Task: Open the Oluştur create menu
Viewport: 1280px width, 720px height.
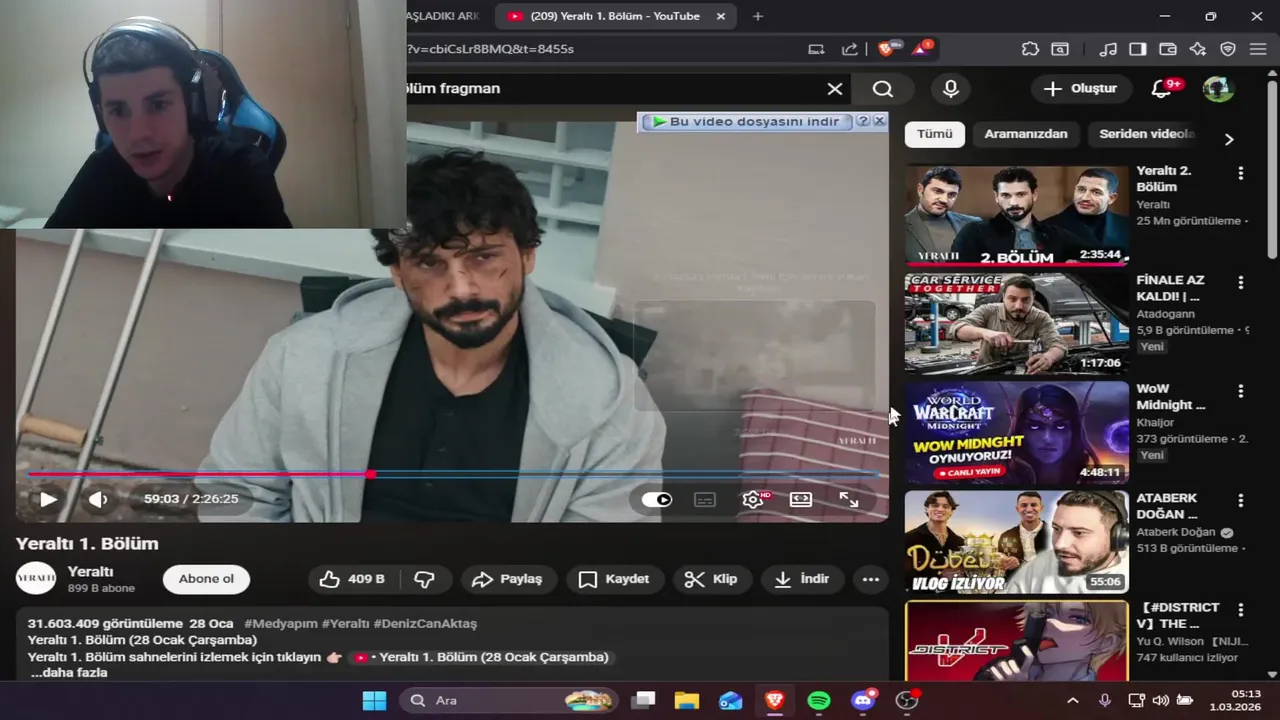Action: tap(1080, 88)
